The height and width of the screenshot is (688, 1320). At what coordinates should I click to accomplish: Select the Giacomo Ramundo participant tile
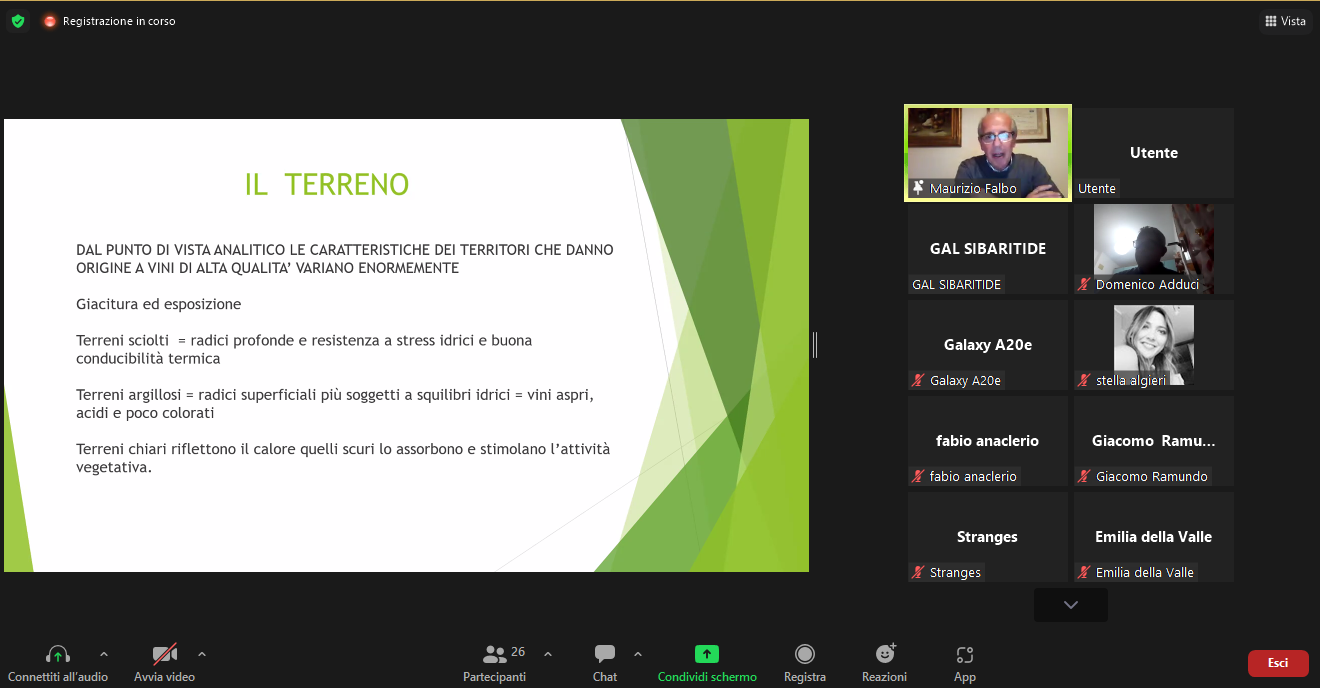coord(1154,441)
